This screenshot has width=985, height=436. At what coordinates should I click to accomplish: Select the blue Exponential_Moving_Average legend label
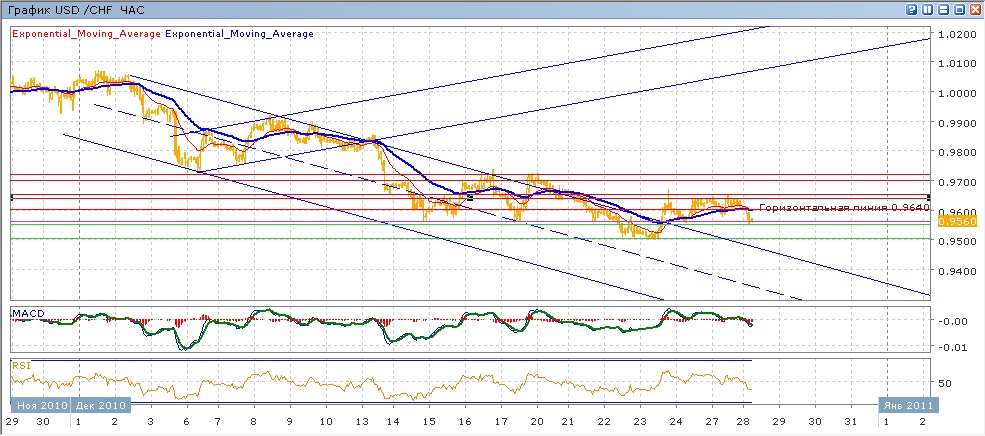(239, 34)
